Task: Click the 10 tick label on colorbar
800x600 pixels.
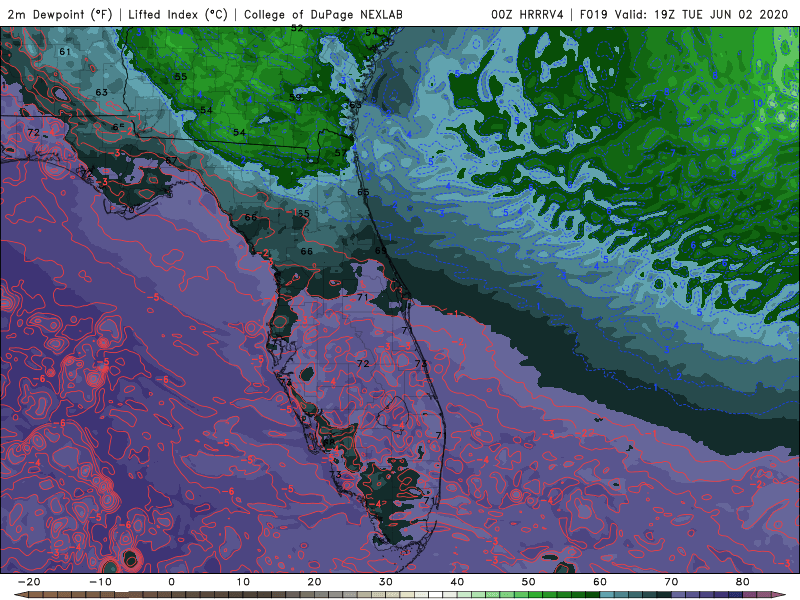Action: 243,582
